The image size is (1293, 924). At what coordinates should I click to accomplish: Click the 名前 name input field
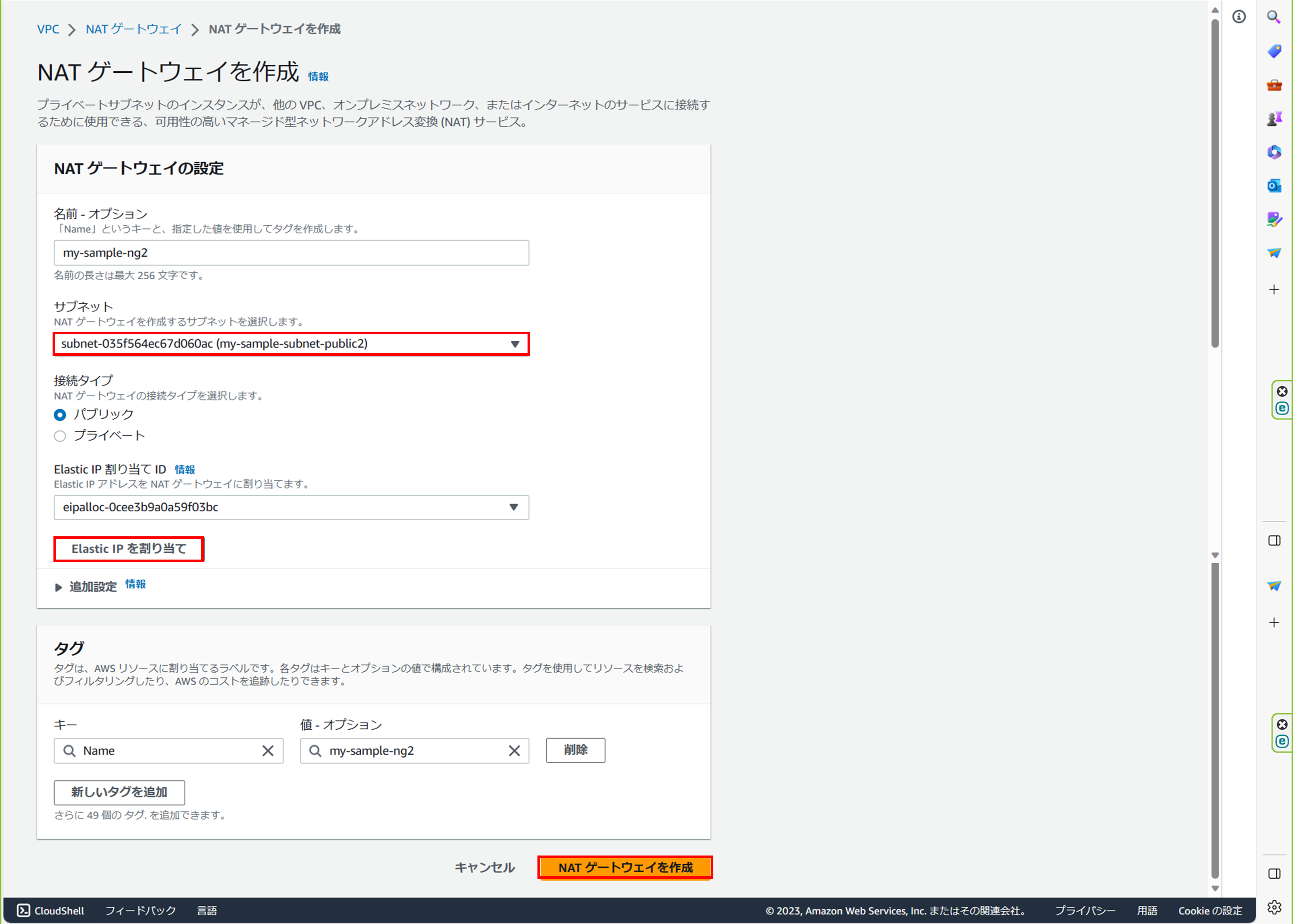(291, 252)
